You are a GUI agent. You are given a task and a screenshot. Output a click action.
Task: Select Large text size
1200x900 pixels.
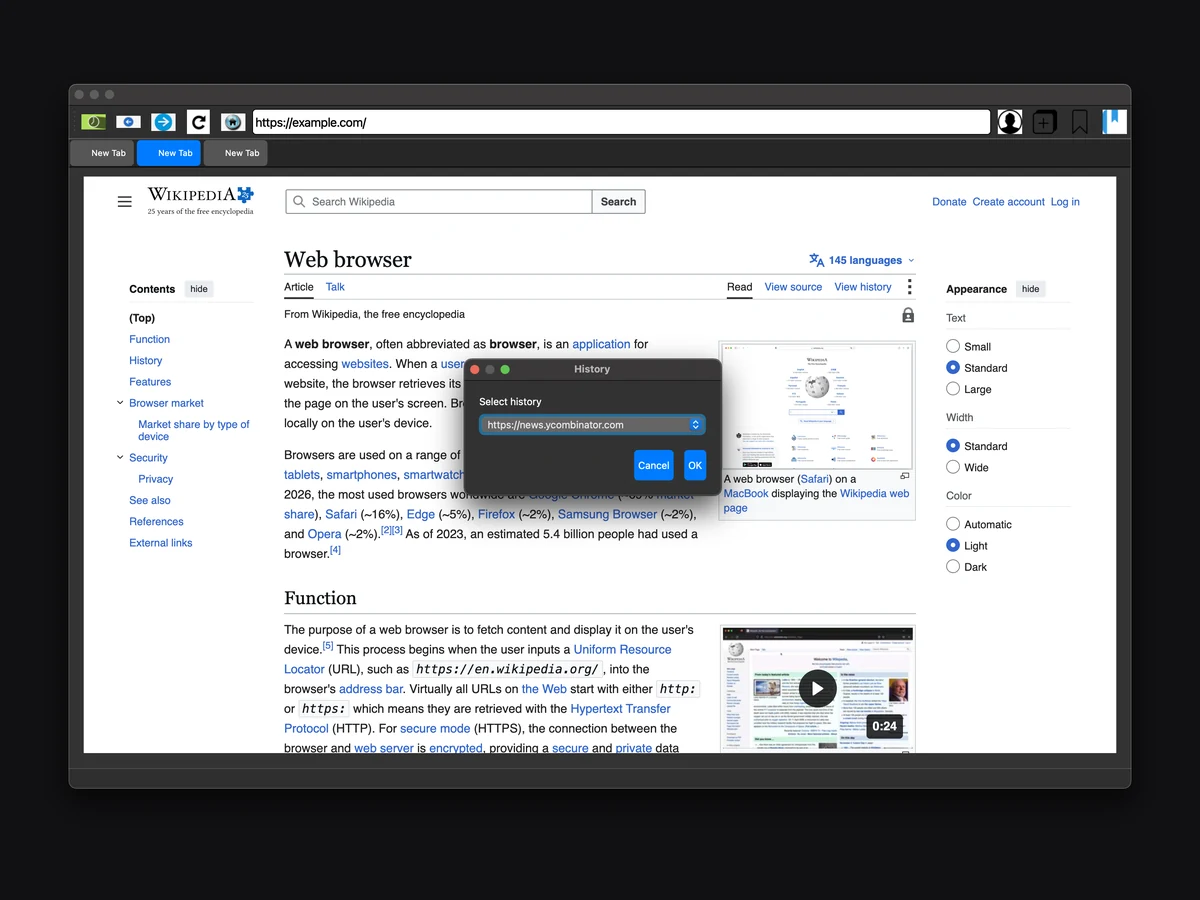point(953,389)
